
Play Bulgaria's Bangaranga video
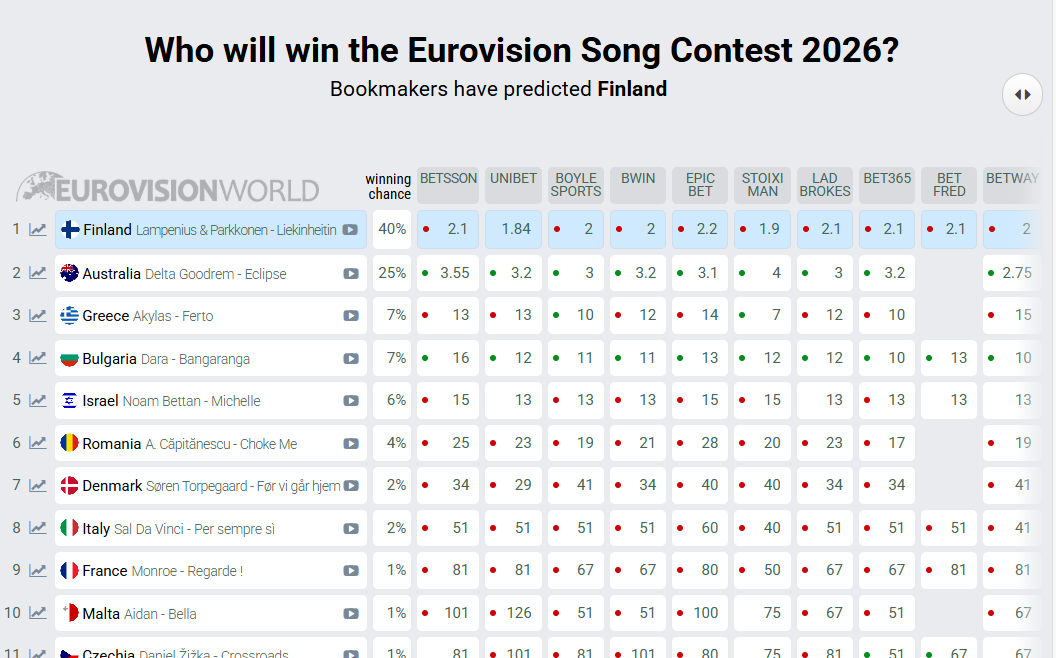(x=351, y=359)
